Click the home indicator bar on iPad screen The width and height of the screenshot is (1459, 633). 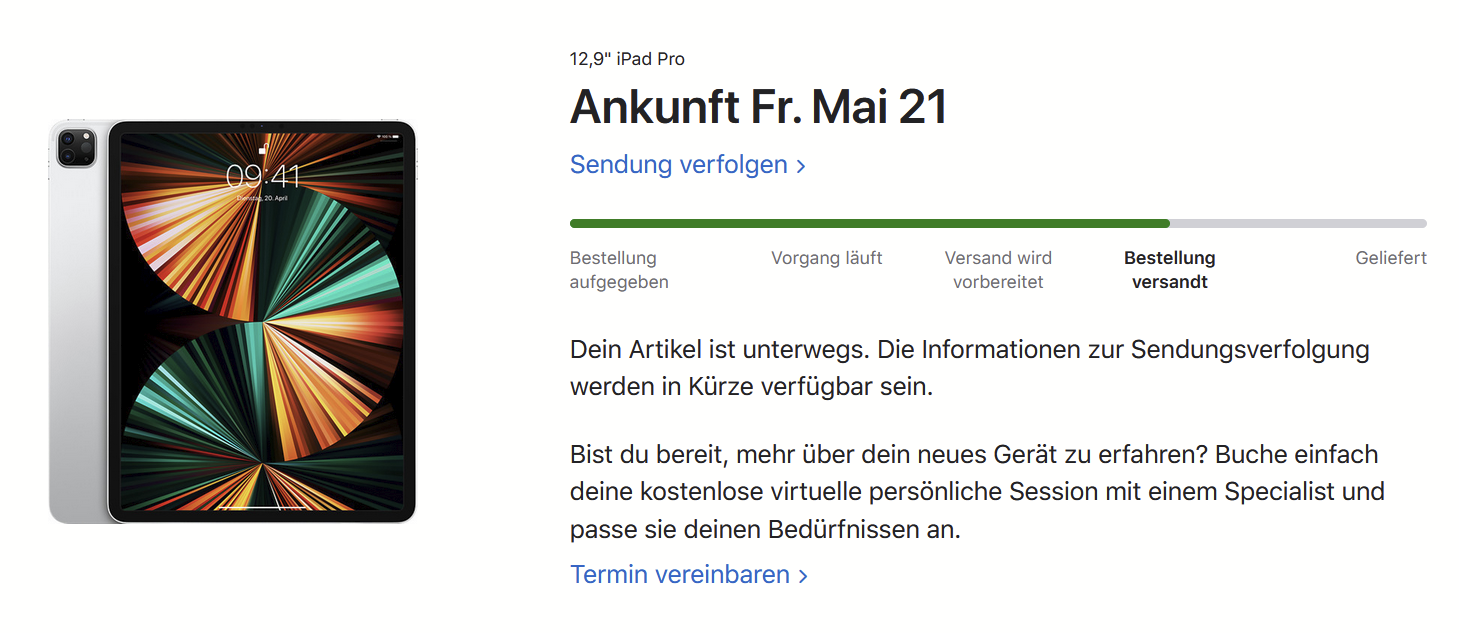coord(262,505)
